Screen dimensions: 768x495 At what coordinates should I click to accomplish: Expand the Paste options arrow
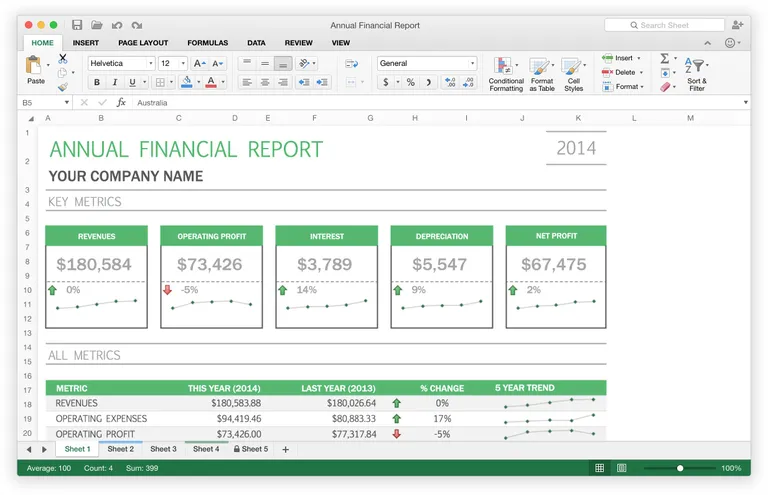[x=48, y=65]
